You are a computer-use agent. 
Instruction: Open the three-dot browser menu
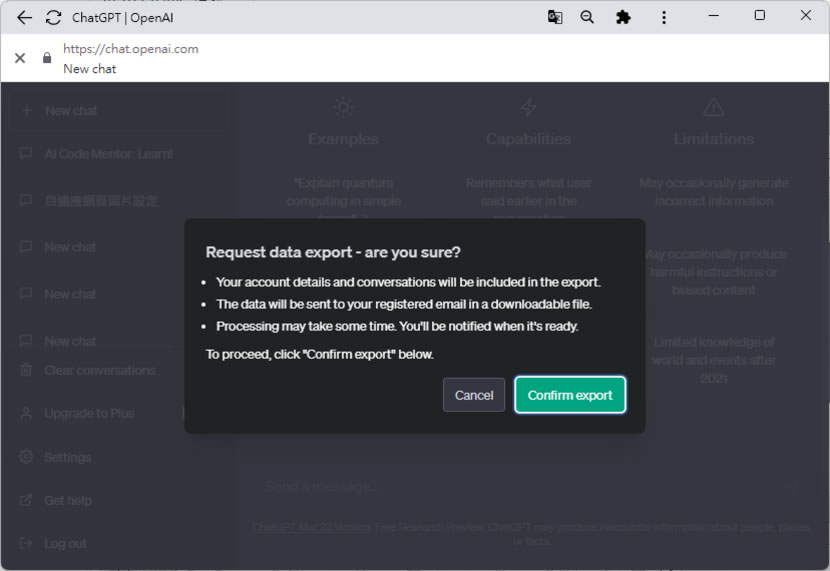click(x=664, y=17)
